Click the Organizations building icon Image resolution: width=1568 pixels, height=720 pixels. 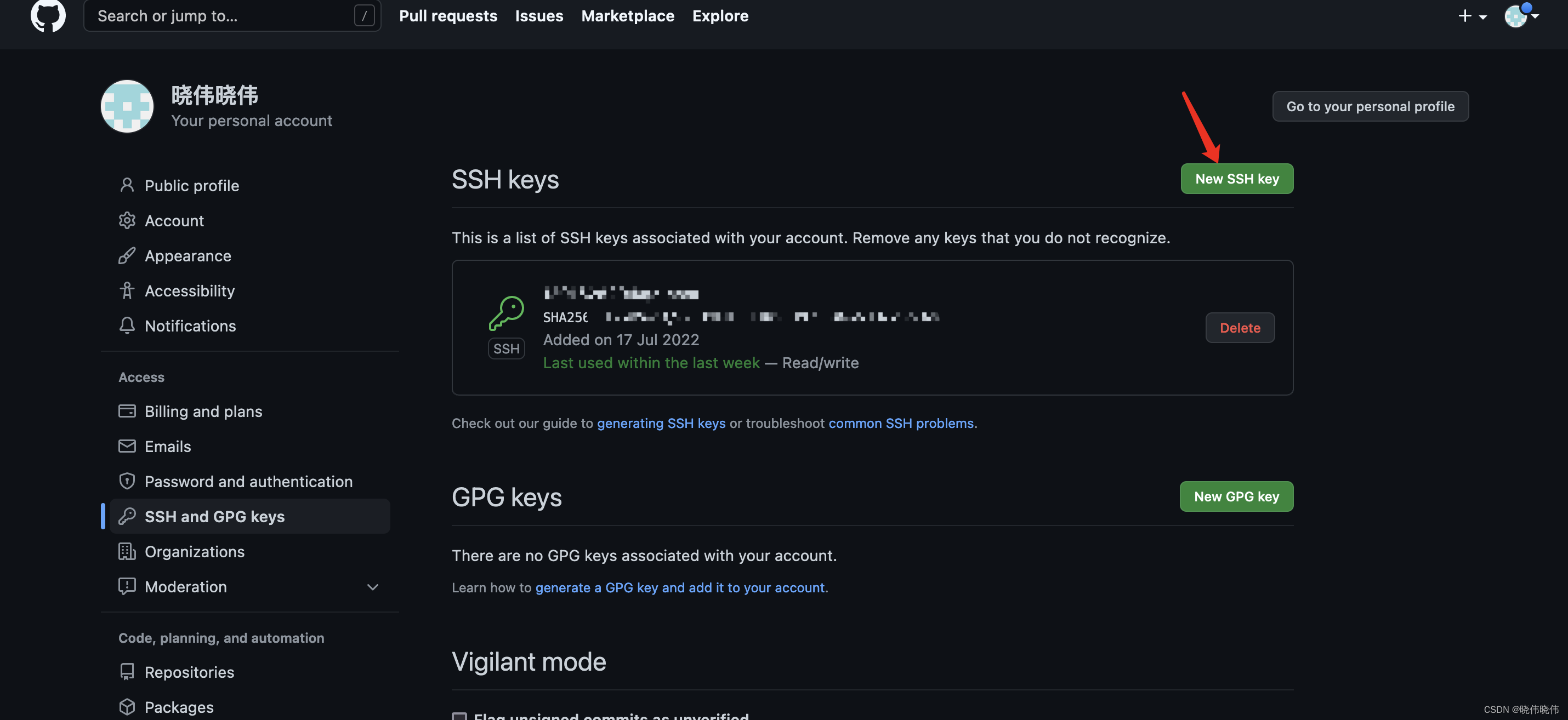point(127,551)
